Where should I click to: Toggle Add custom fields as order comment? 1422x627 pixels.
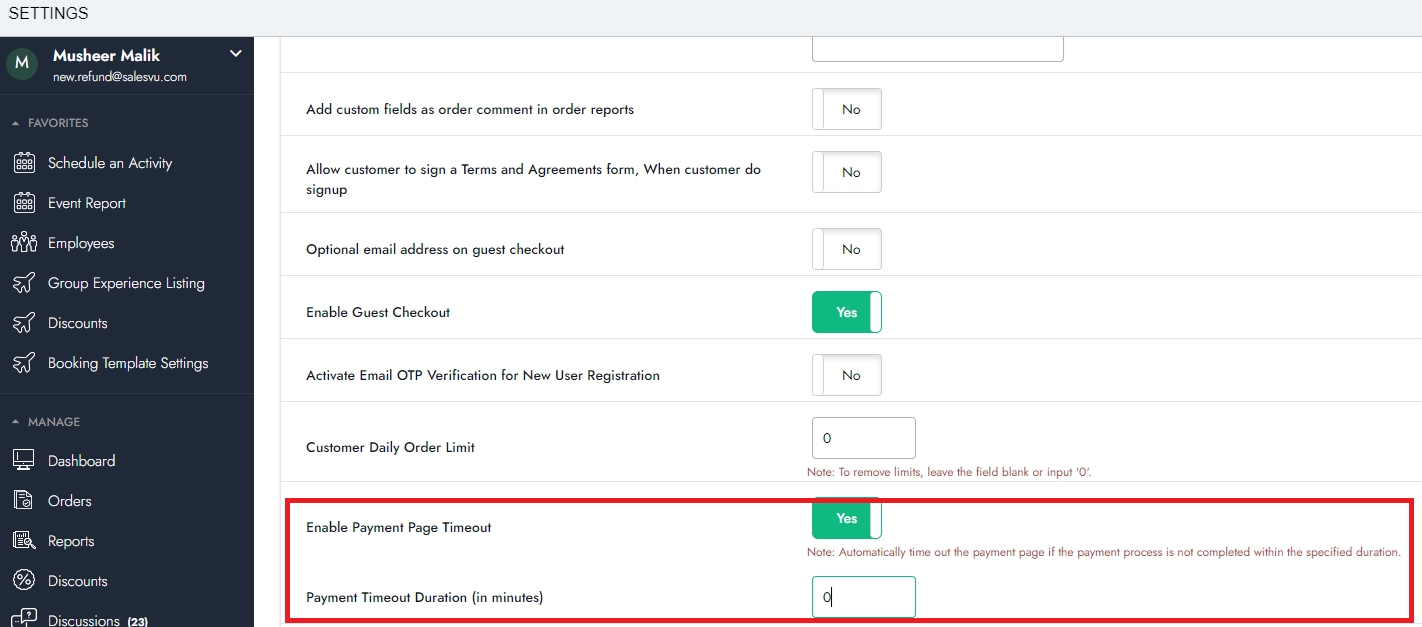847,109
